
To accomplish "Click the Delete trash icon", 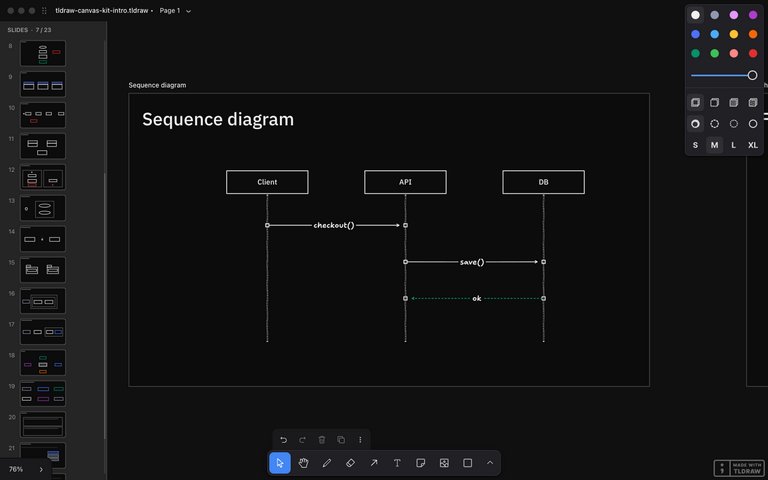I will click(x=322, y=440).
